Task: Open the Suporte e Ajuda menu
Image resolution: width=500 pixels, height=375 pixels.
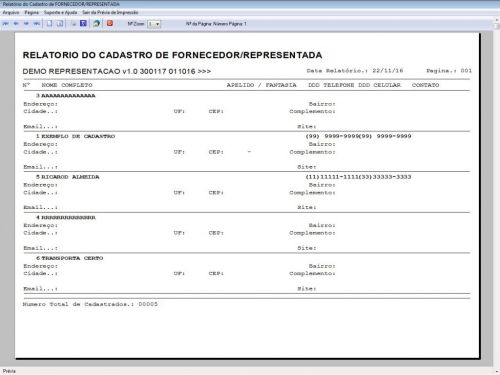Action: pos(61,12)
